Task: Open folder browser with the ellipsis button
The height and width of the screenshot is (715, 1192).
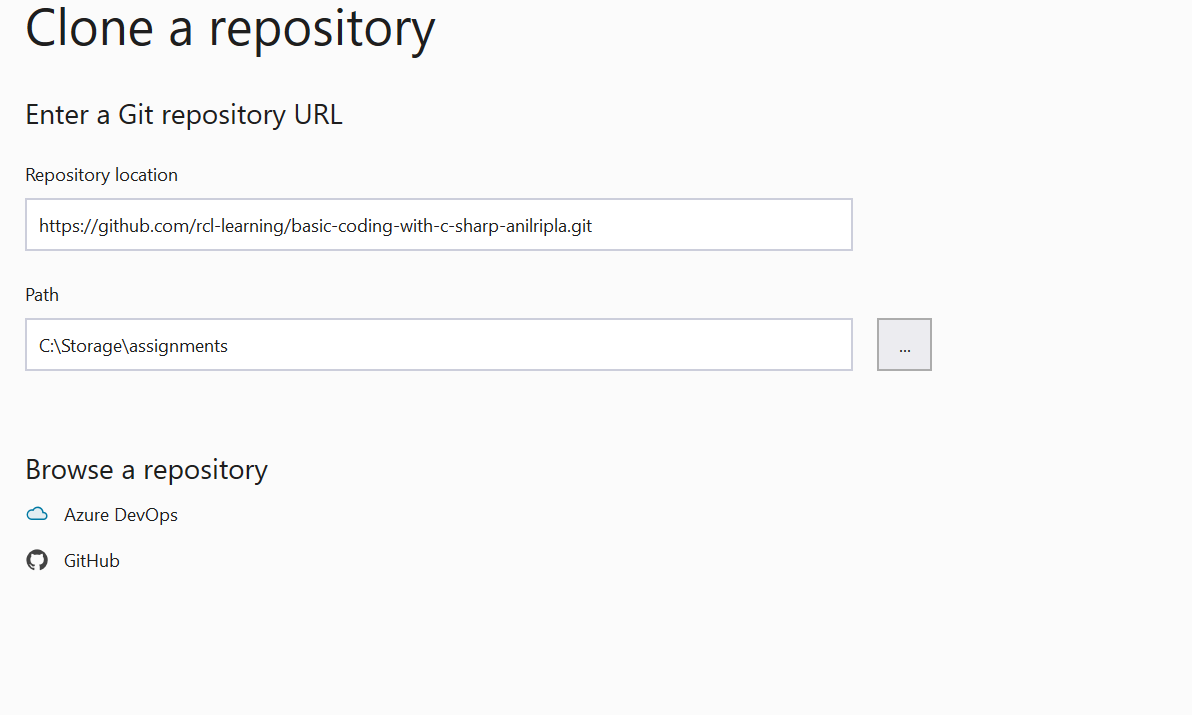Action: (x=904, y=344)
